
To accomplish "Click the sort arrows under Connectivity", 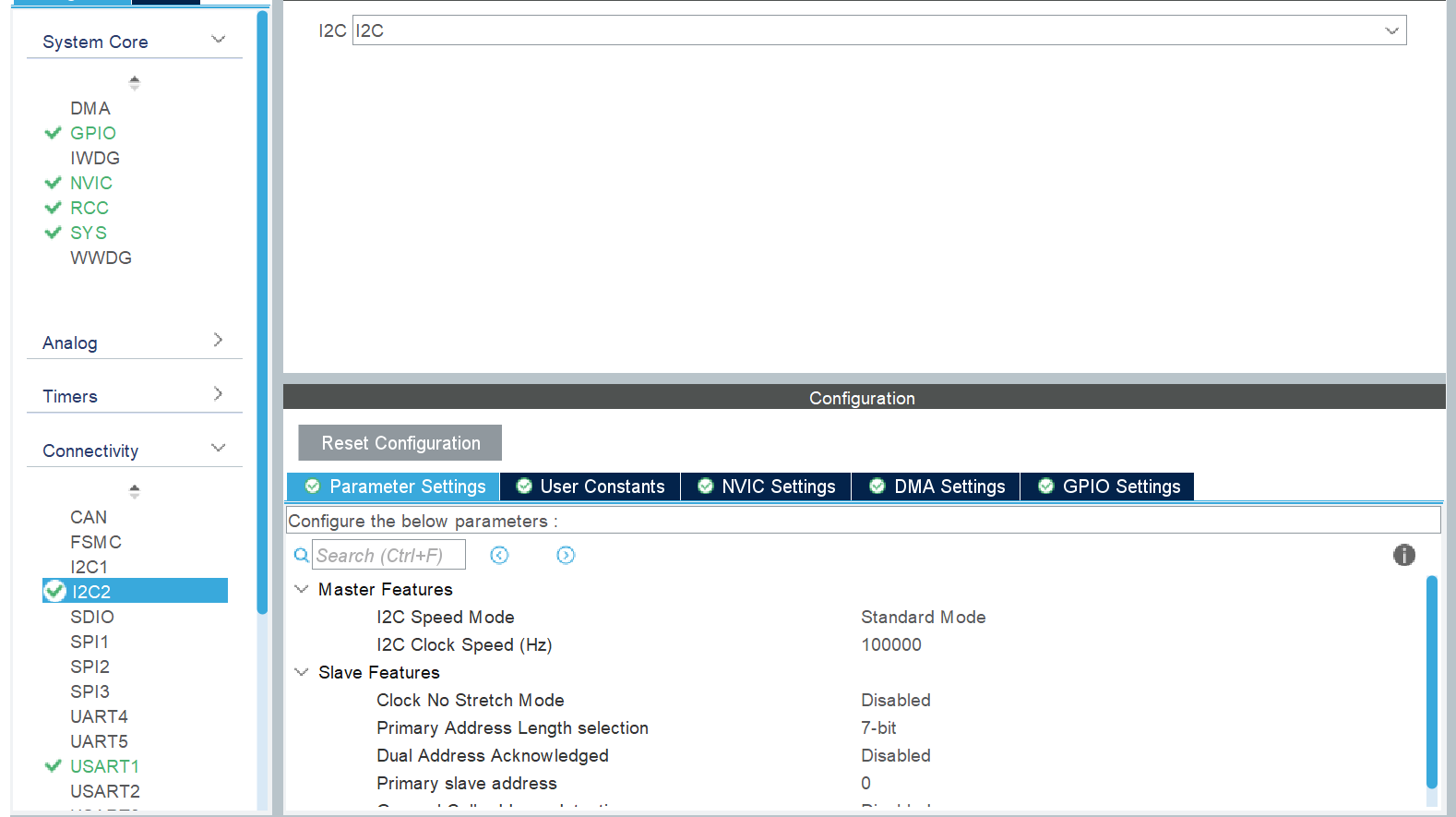I will 135,491.
